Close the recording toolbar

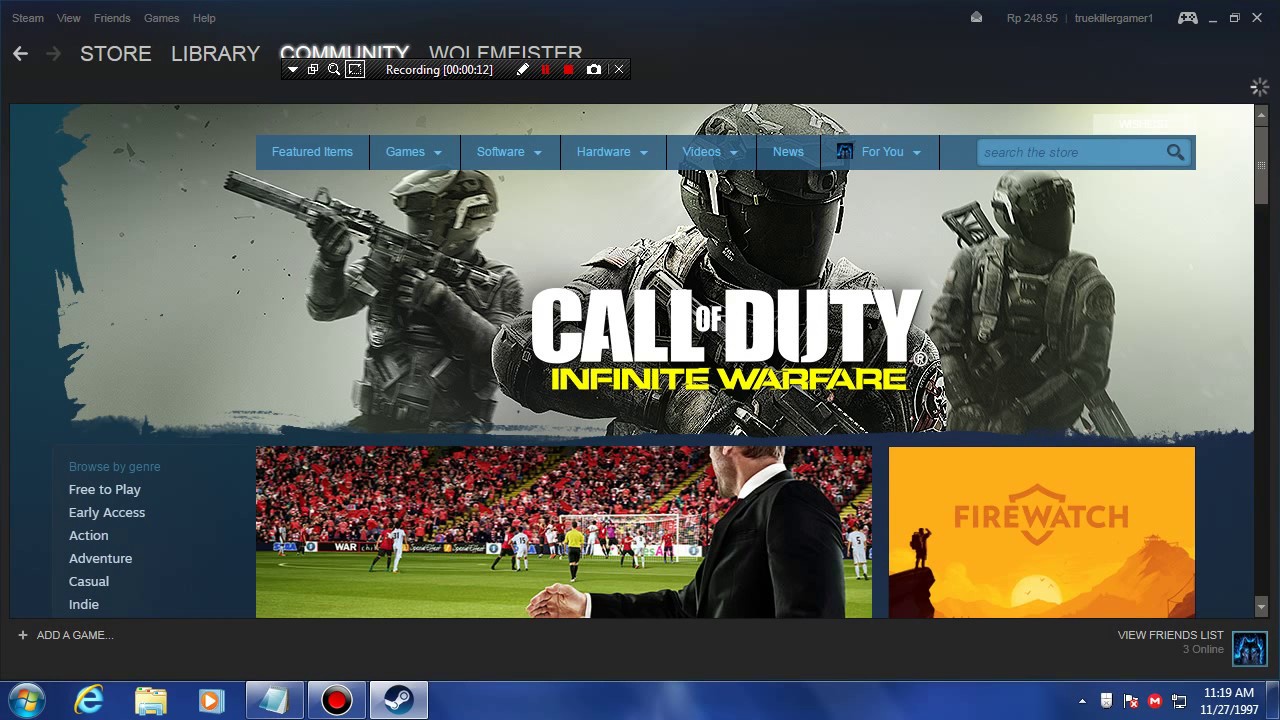(x=619, y=69)
